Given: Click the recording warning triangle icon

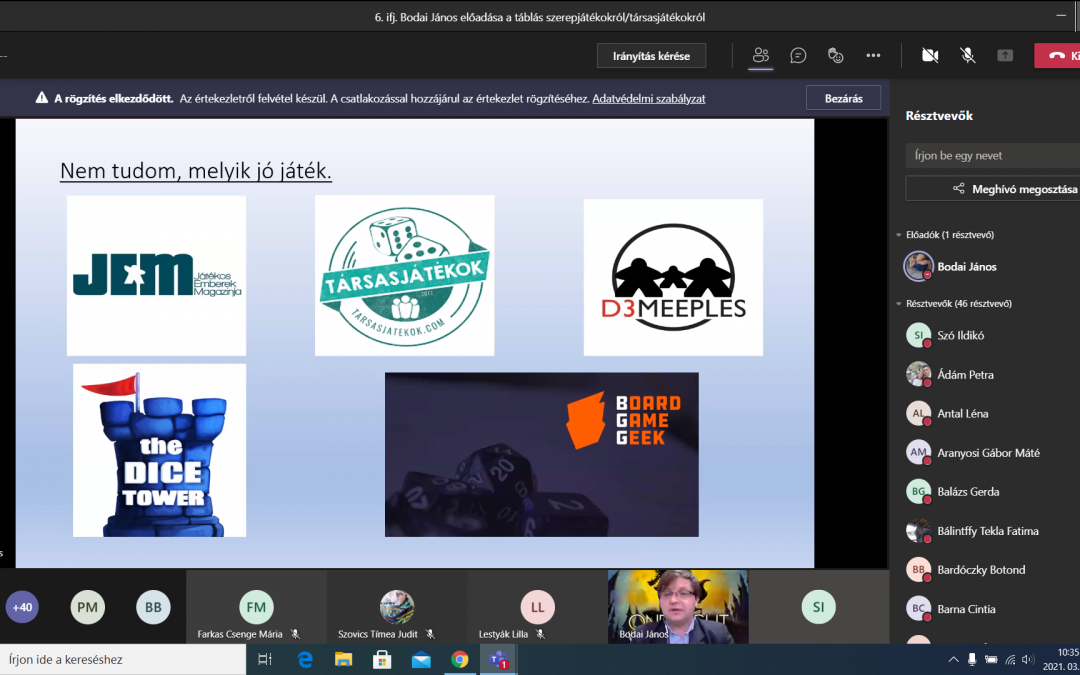Looking at the screenshot, I should [42, 98].
